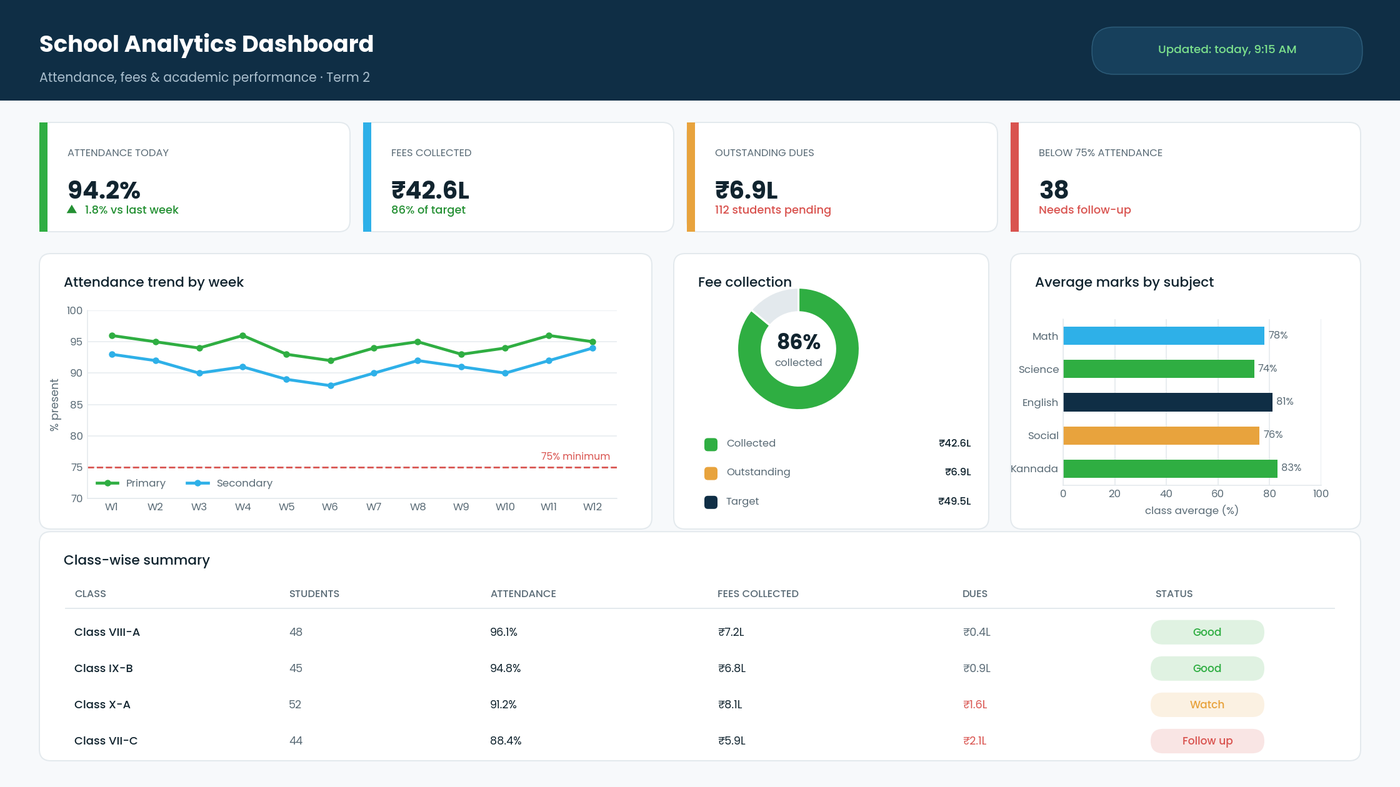Click the Class VIII-A row name

[107, 632]
